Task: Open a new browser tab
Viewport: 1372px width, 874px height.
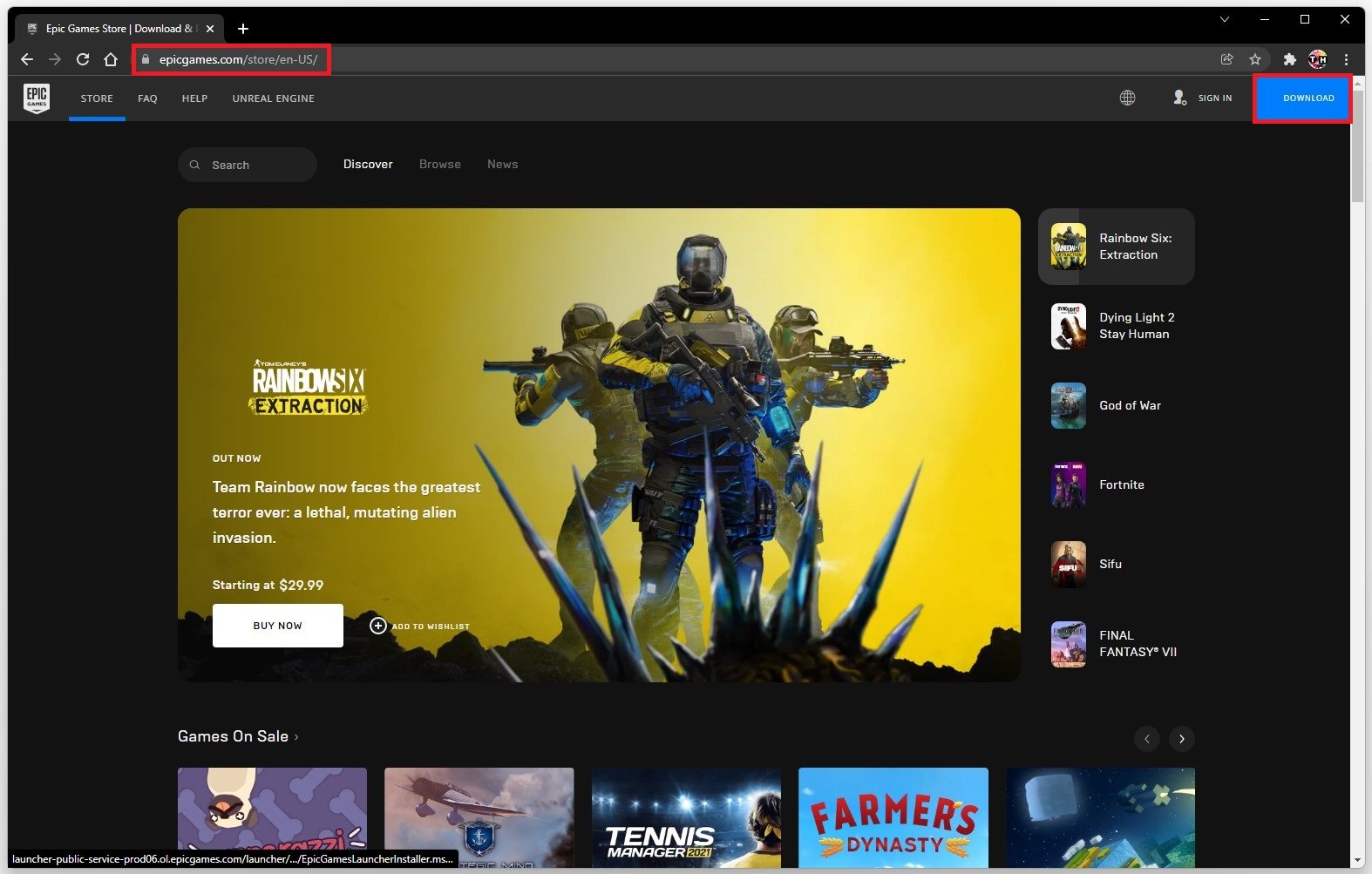Action: pyautogui.click(x=243, y=29)
